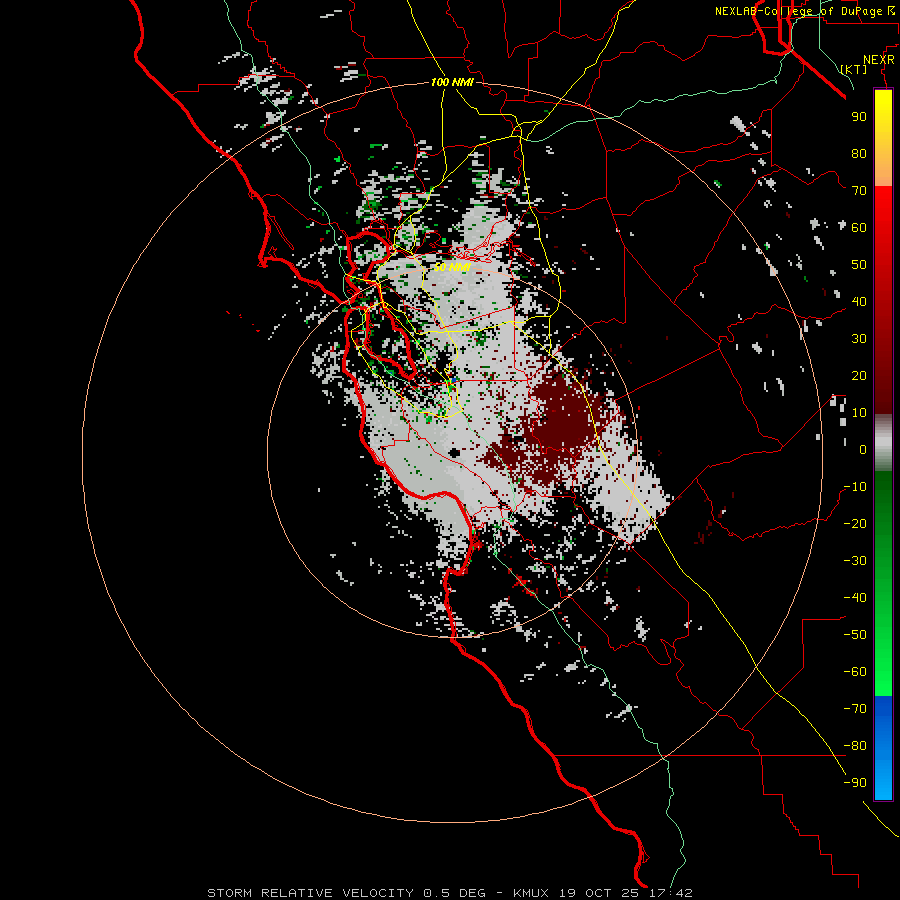
Task: Pick the gray zero-velocity segment of color bar
Action: click(x=883, y=443)
